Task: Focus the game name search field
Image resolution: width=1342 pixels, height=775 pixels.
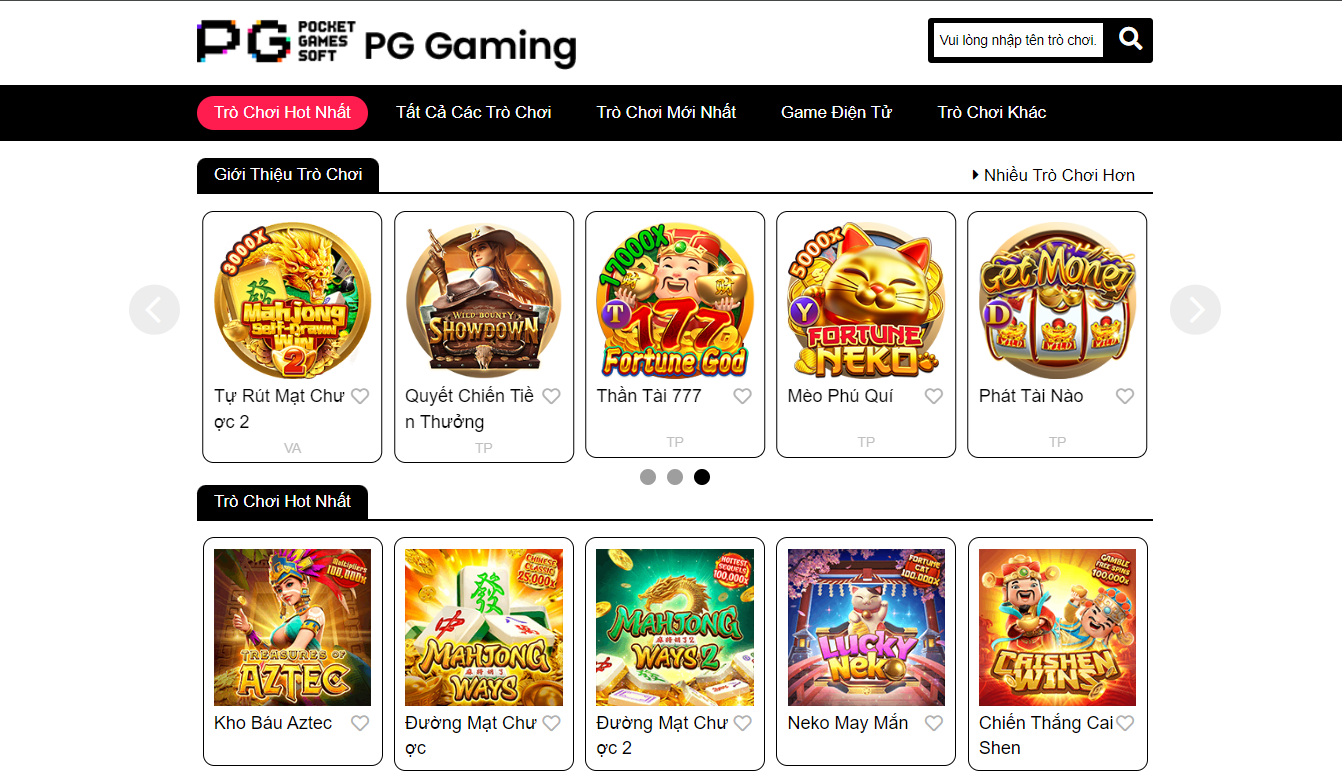Action: (x=1019, y=40)
